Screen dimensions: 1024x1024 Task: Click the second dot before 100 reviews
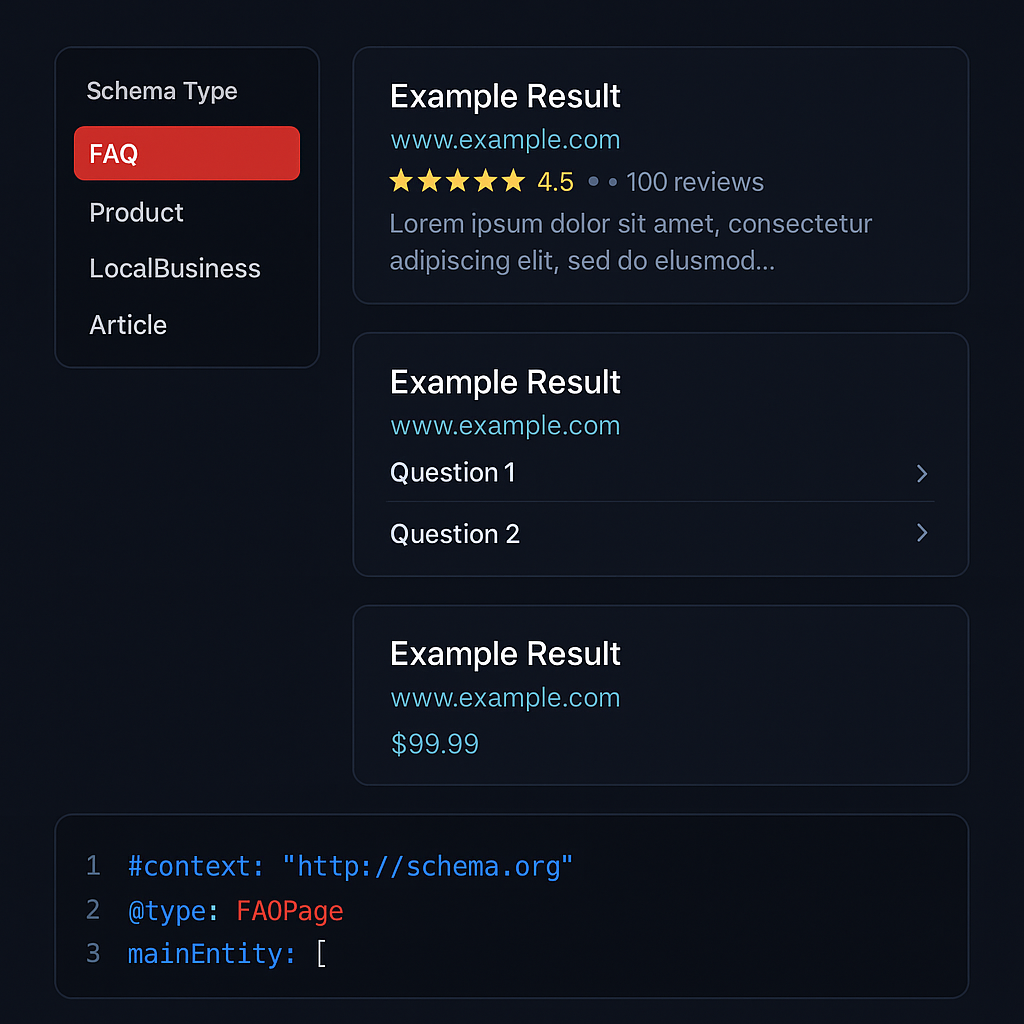coord(612,182)
